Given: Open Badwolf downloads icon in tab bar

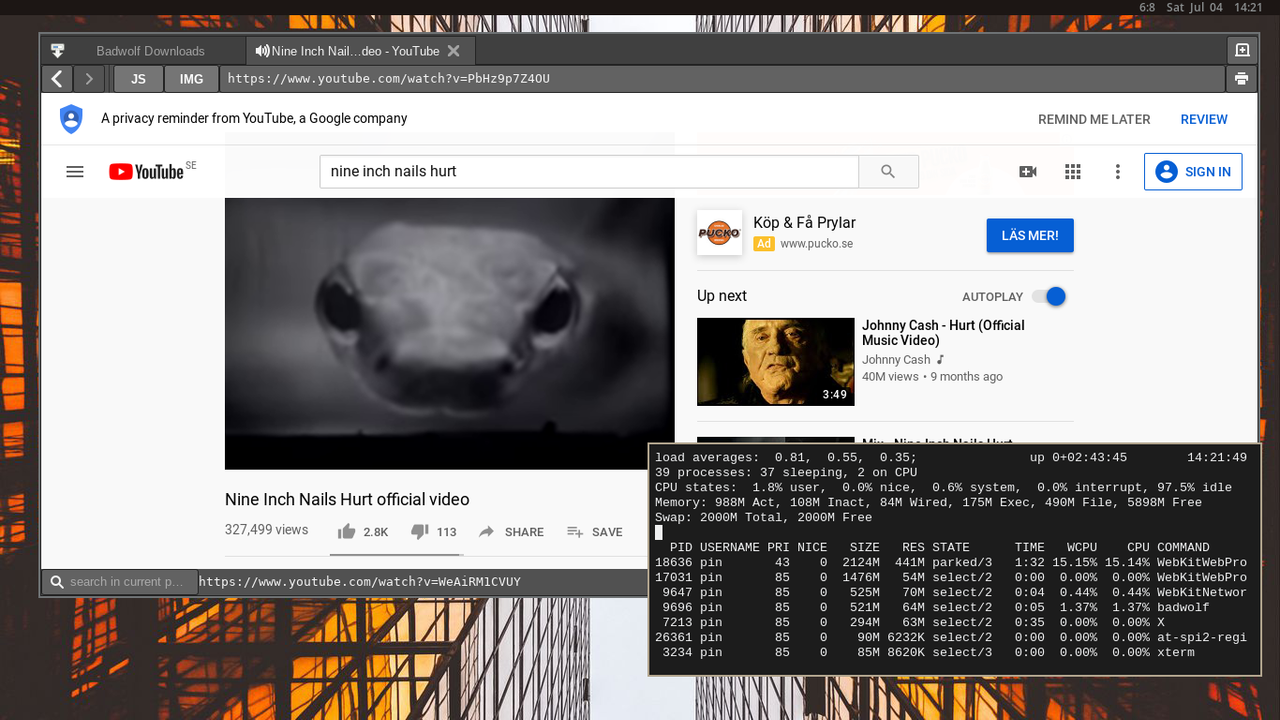Looking at the screenshot, I should (x=57, y=50).
